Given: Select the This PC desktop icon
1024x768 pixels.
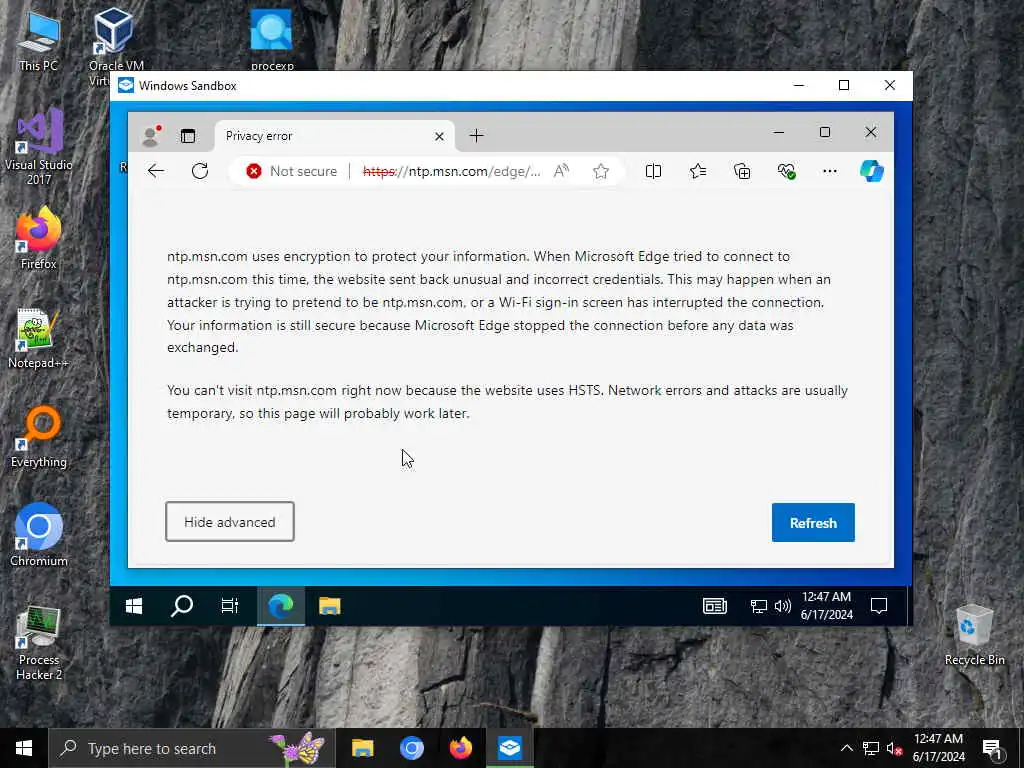Looking at the screenshot, I should click(x=39, y=40).
